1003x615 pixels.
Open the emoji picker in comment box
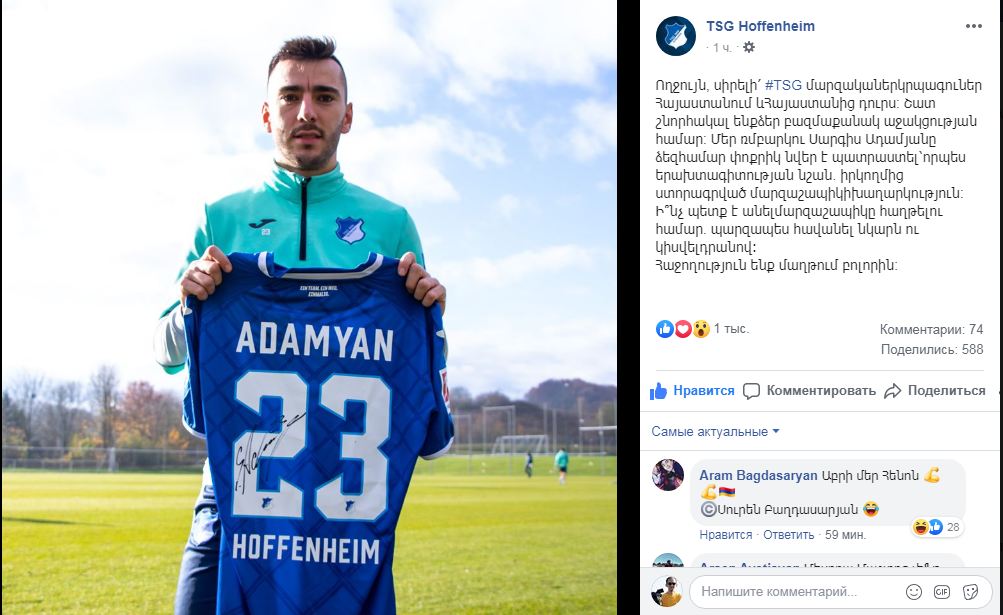pyautogui.click(x=914, y=592)
